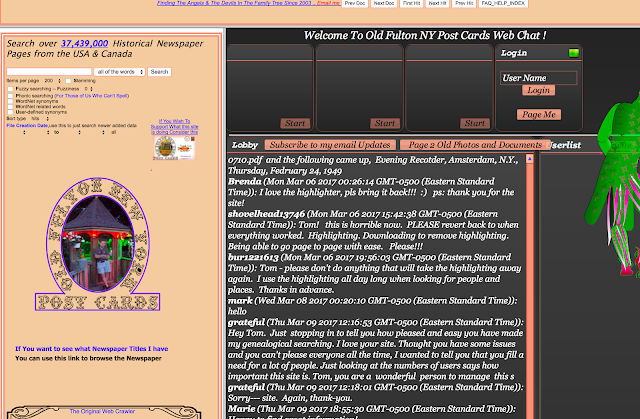Toggle the Phonic searching checkbox

[x=10, y=96]
